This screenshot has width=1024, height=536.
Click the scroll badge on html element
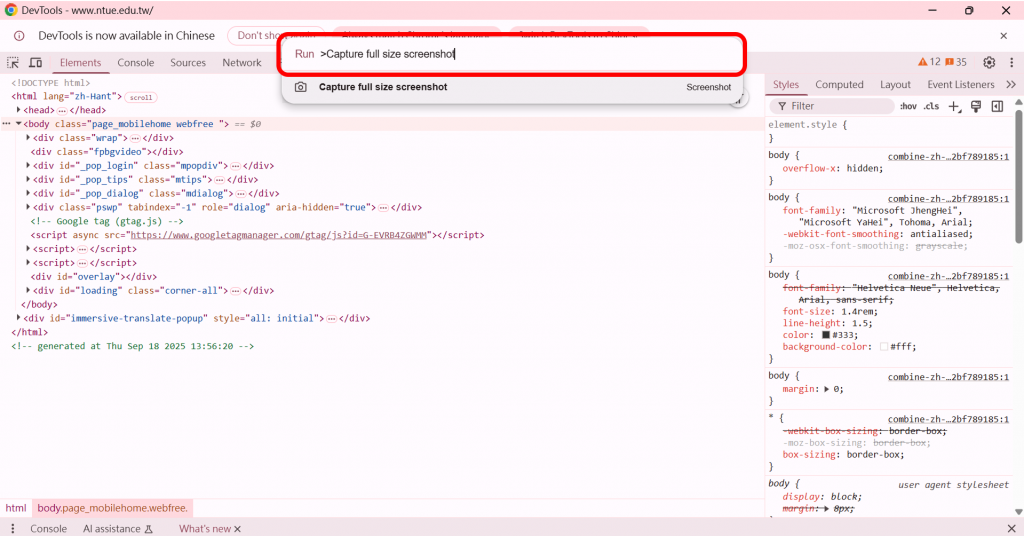pos(140,97)
